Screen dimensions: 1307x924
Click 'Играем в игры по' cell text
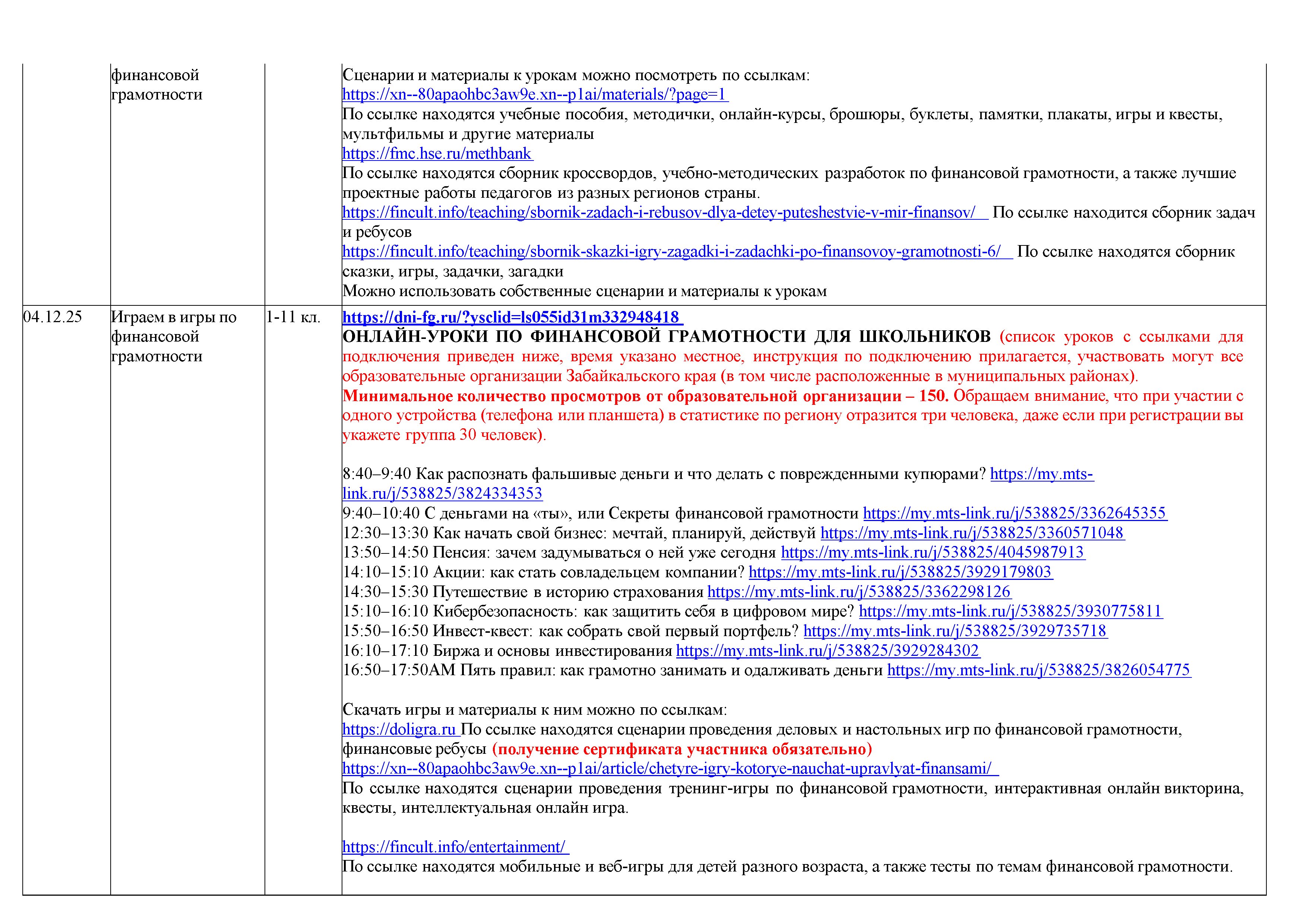click(x=174, y=317)
